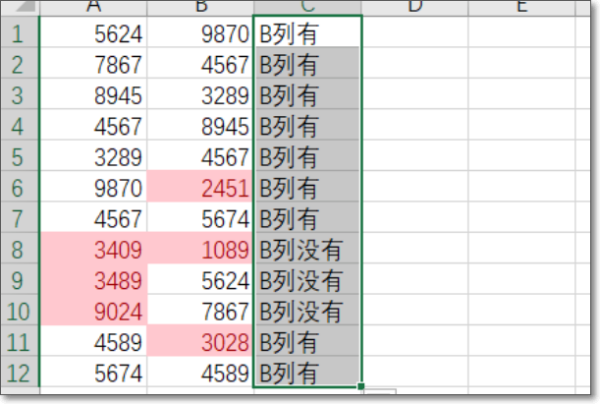Click cell B10 containing 7867
The image size is (600, 404).
pos(200,310)
